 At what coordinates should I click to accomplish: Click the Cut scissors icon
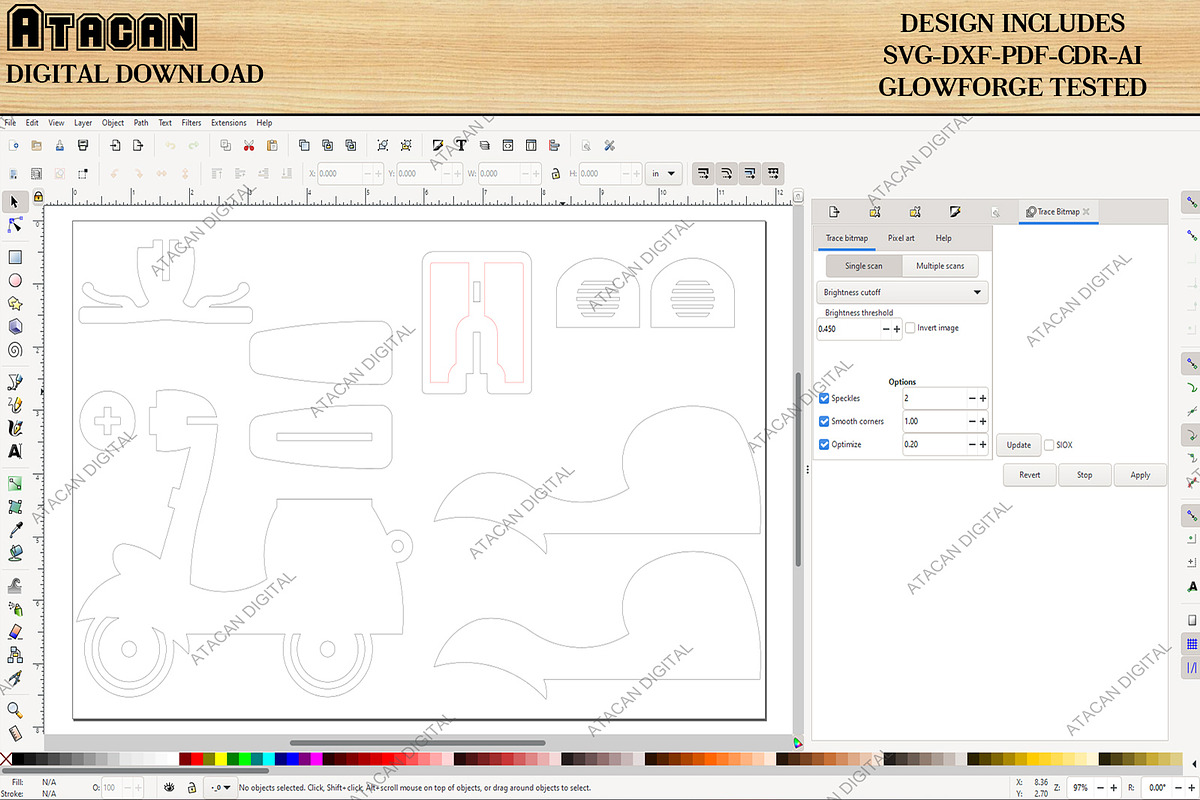pos(247,146)
